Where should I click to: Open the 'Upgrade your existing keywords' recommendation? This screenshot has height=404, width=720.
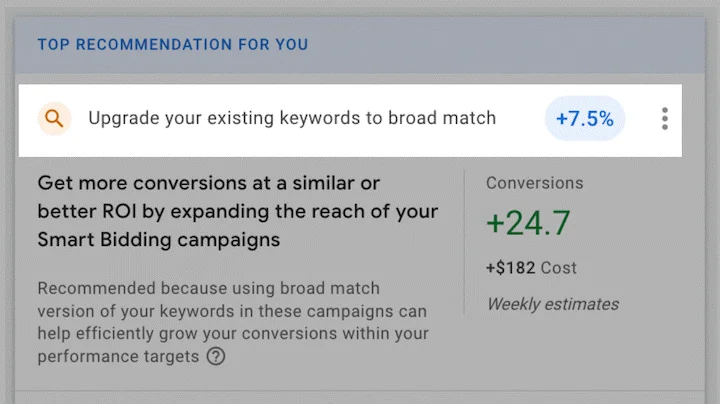tap(292, 119)
